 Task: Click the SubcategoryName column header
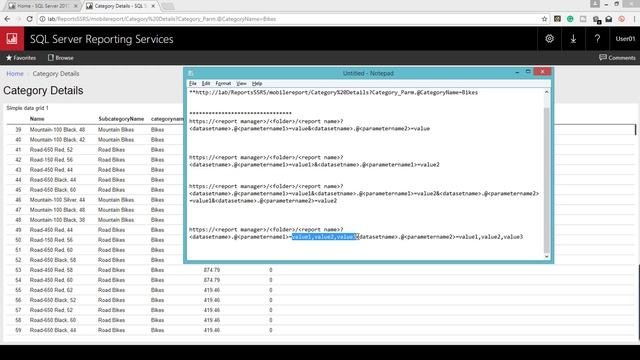(x=121, y=119)
